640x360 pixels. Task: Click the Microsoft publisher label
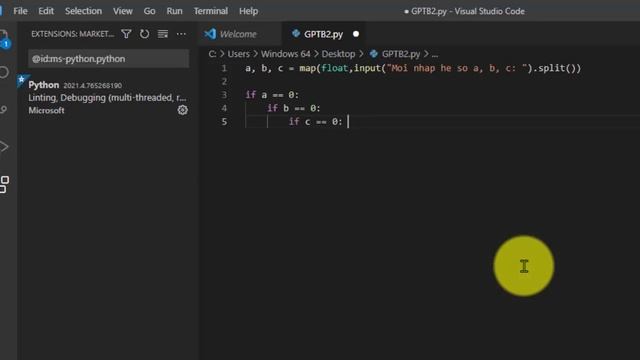tap(46, 110)
